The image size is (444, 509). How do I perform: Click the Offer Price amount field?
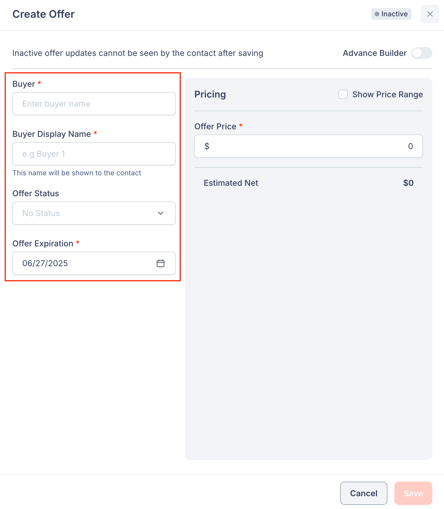pos(308,146)
